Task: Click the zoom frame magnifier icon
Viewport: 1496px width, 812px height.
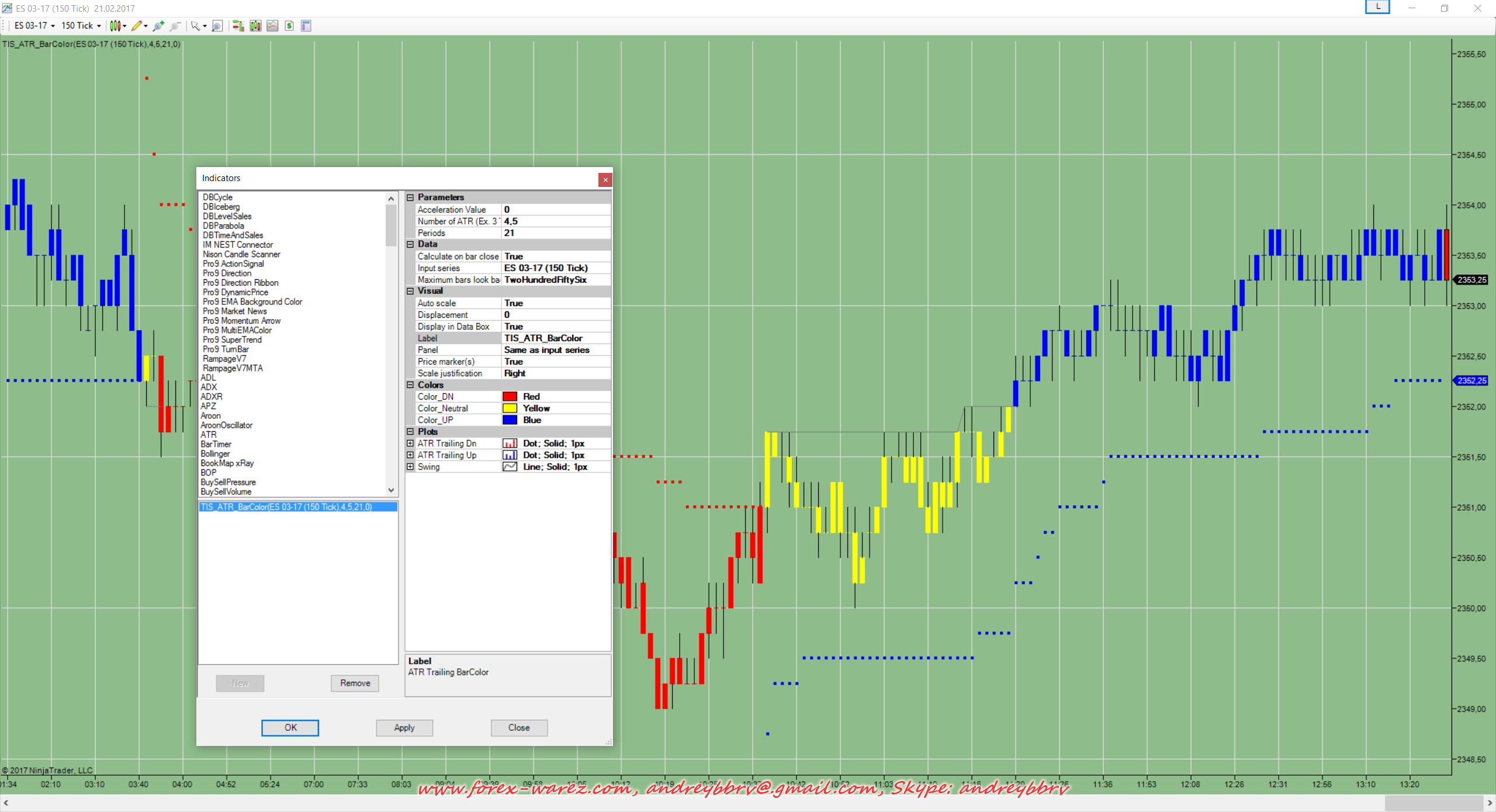Action: (x=217, y=26)
